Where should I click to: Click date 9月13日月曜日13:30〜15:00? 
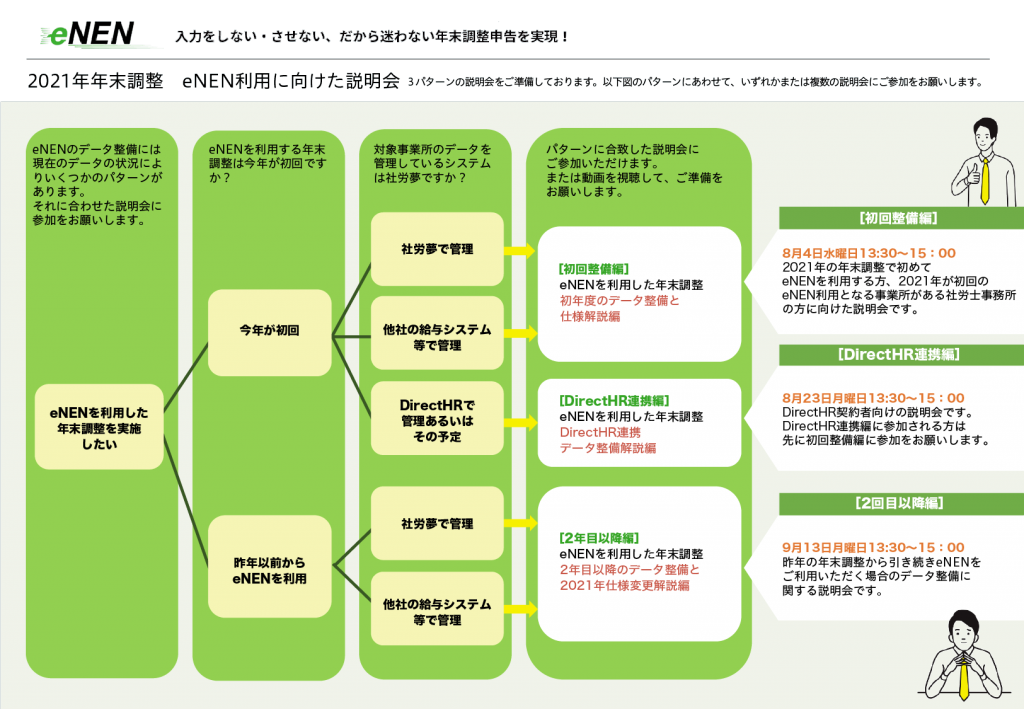[x=873, y=548]
